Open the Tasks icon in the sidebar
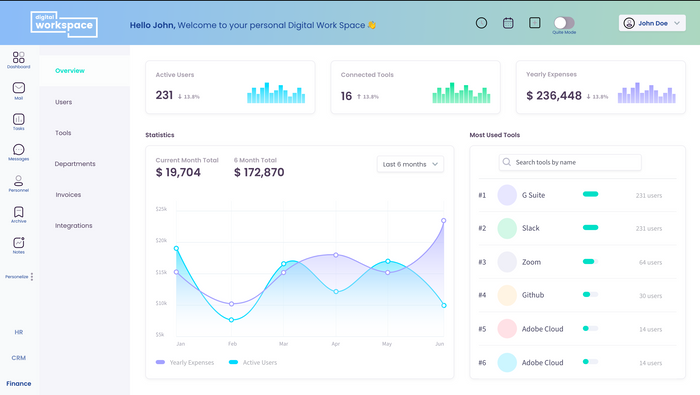 (x=18, y=119)
